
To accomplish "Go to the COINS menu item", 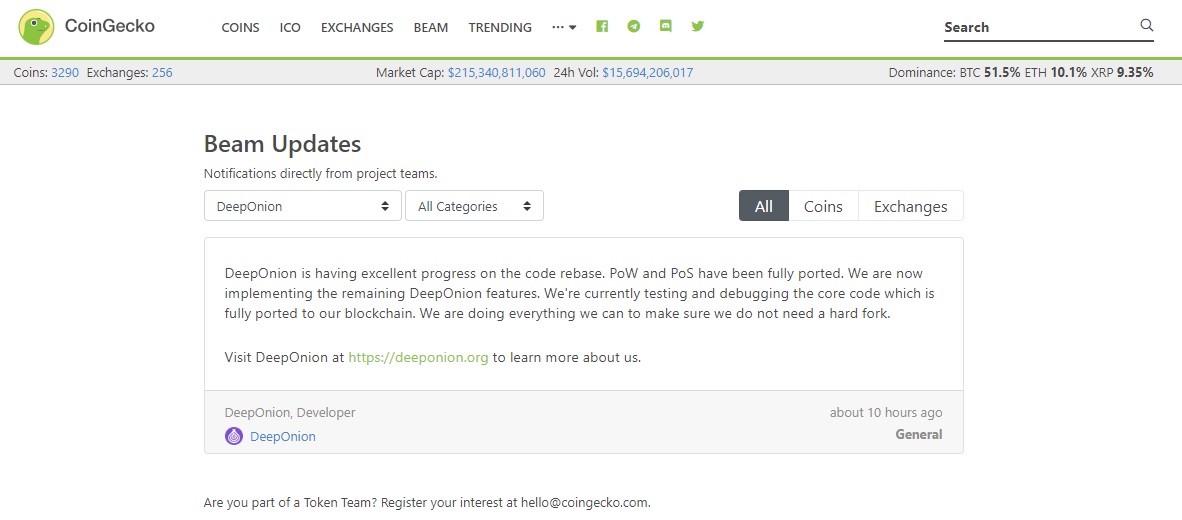I will [x=240, y=27].
